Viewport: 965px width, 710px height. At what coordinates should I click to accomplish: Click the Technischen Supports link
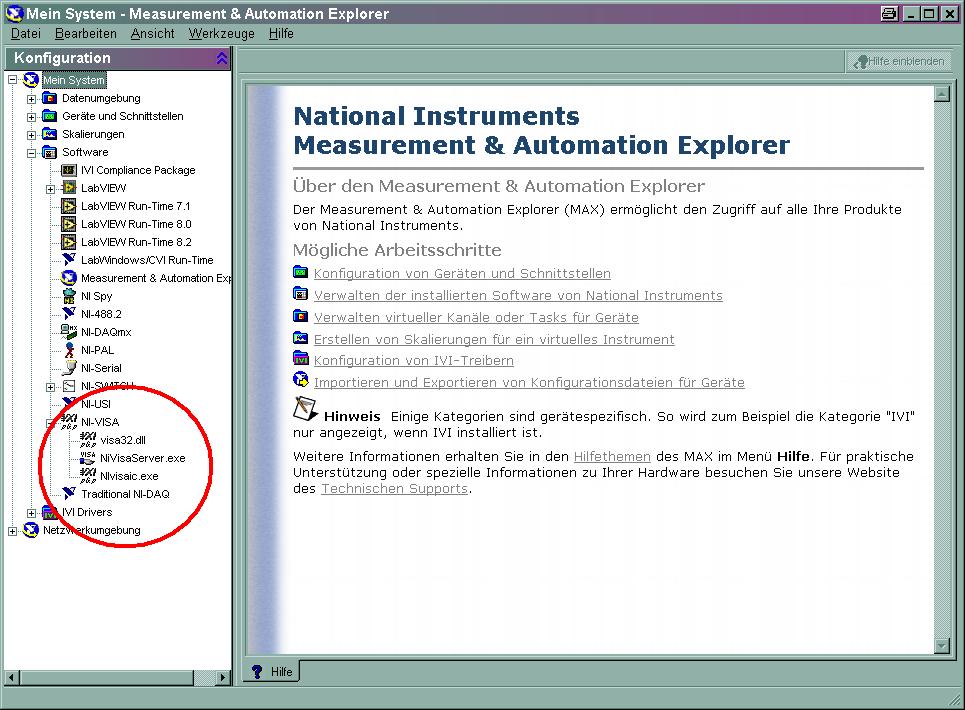click(394, 489)
